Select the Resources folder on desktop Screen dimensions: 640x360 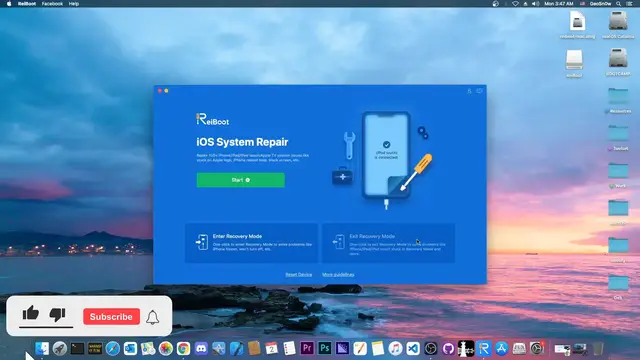pyautogui.click(x=618, y=100)
